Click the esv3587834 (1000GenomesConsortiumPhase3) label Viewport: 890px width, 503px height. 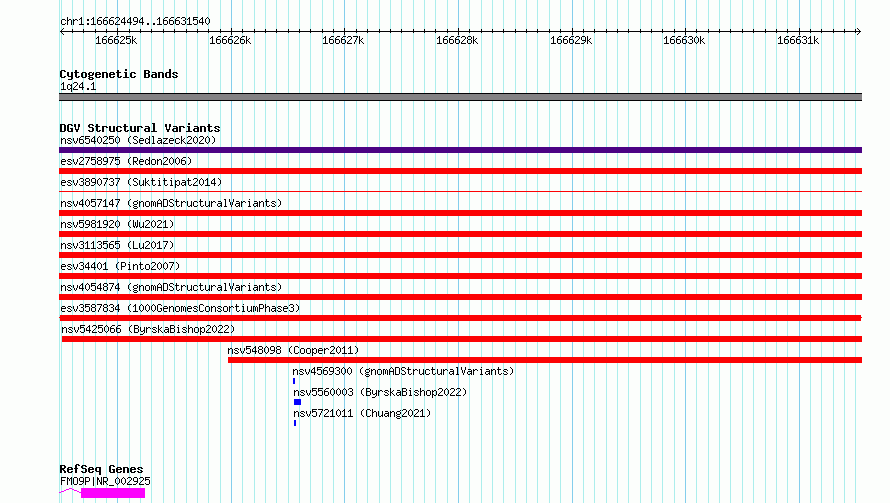point(180,308)
